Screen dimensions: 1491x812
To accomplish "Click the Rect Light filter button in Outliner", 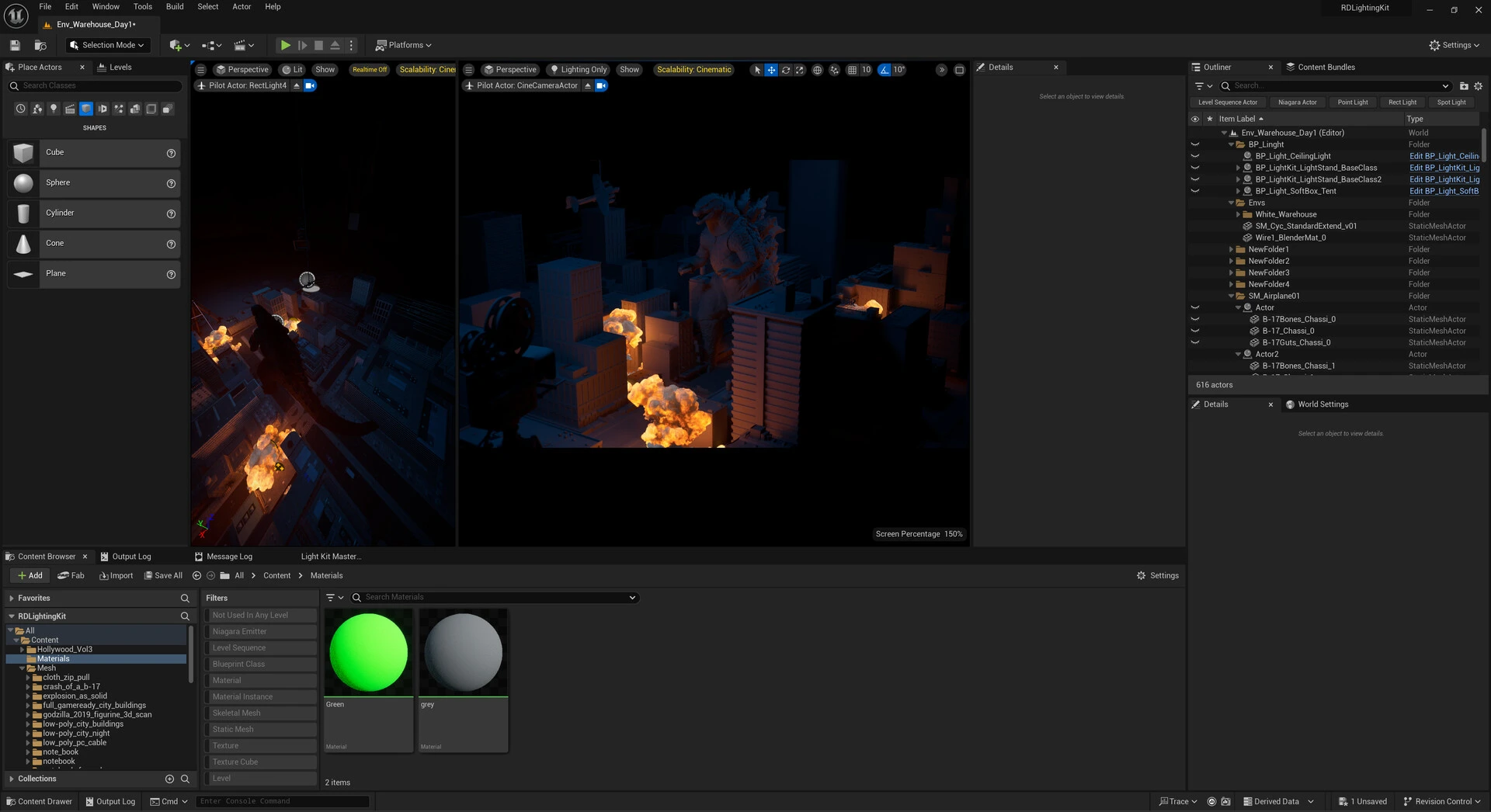I will (x=1402, y=102).
